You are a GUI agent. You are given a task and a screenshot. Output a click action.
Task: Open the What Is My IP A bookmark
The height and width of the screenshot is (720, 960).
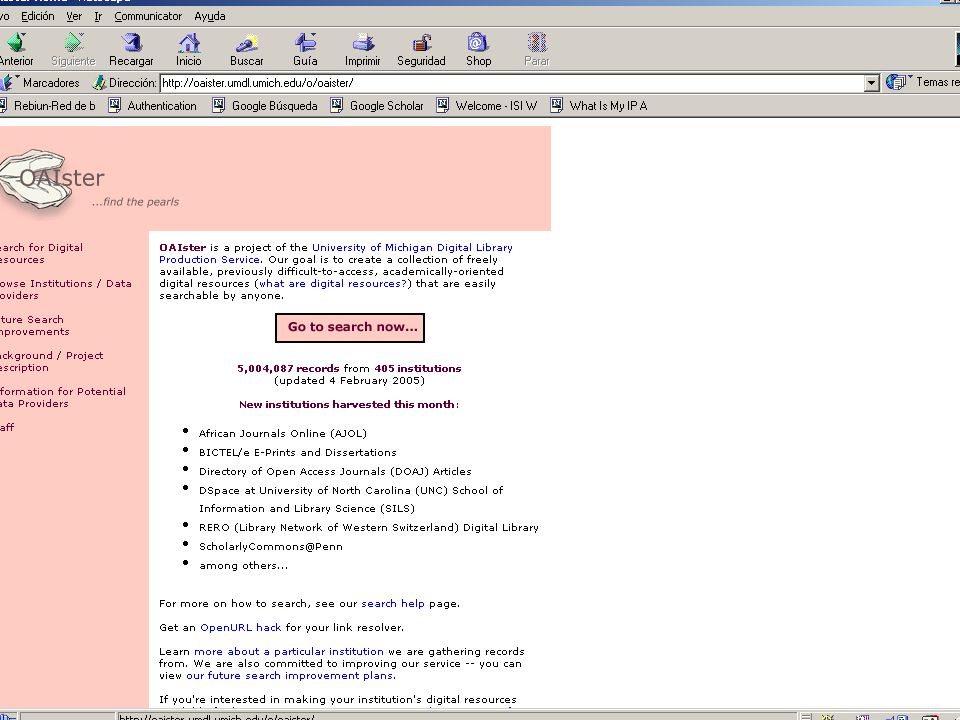pos(599,106)
